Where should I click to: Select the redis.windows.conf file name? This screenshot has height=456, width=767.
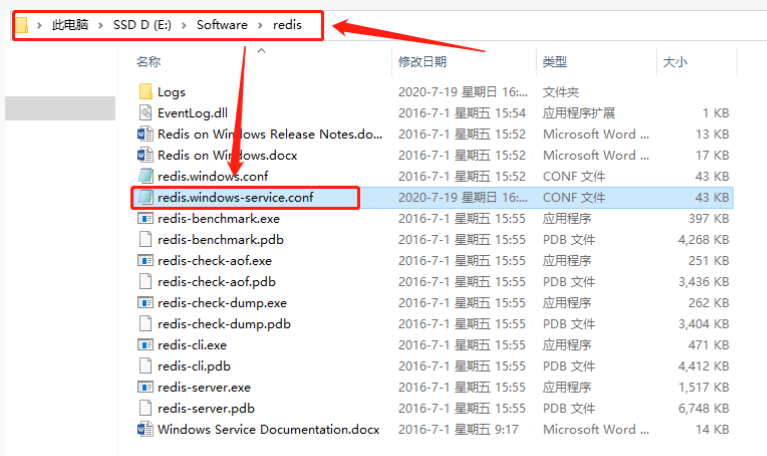click(x=213, y=176)
